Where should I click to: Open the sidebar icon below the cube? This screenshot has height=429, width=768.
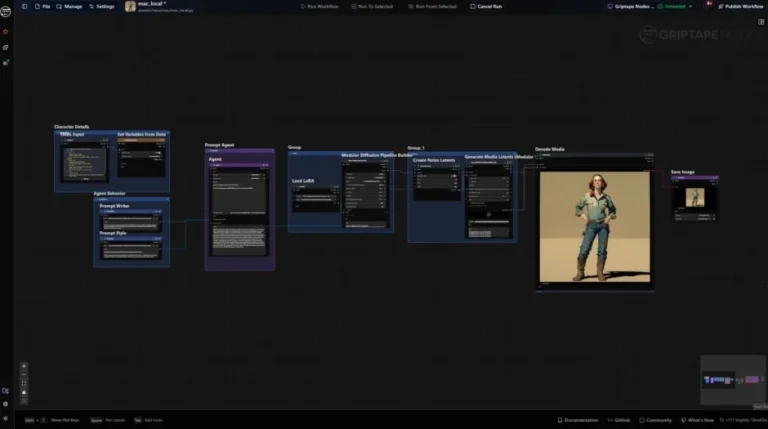pyautogui.click(x=6, y=63)
